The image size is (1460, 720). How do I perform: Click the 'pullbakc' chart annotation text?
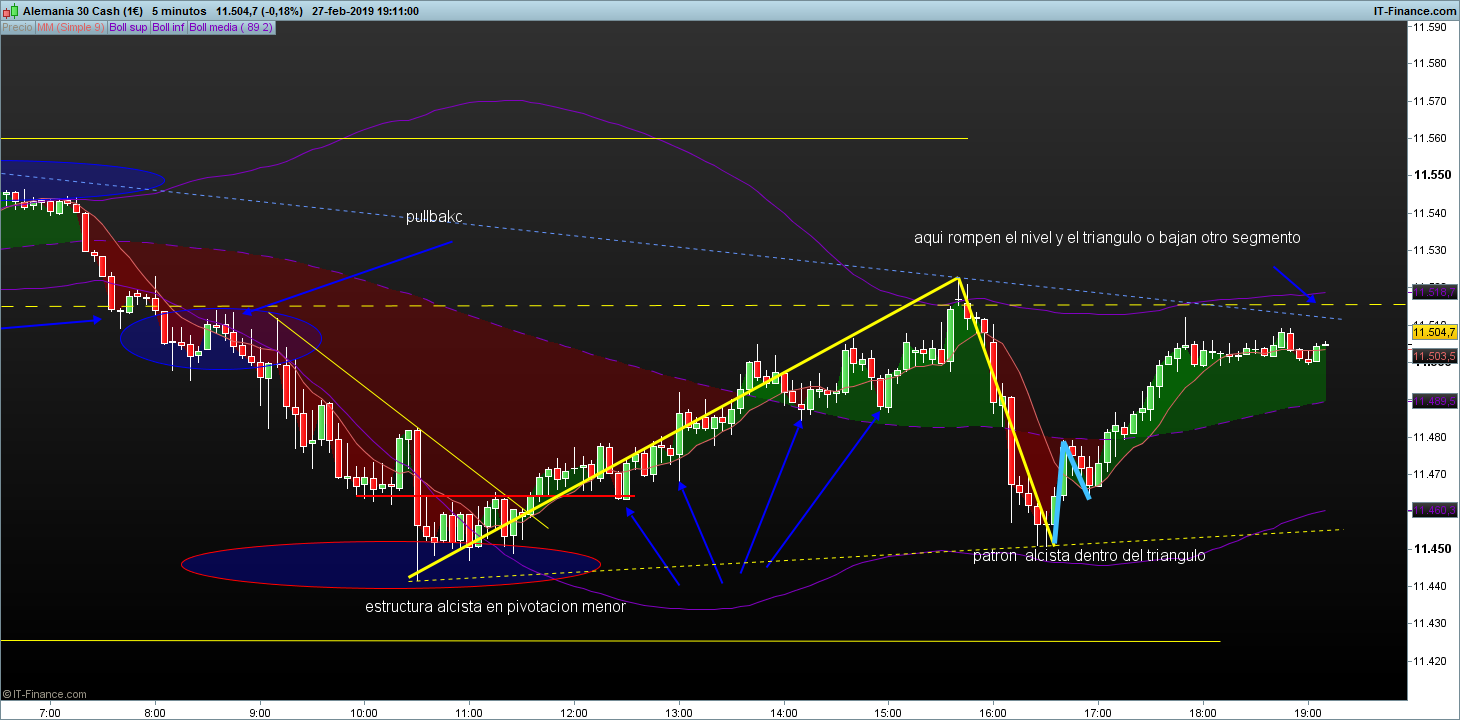pos(434,217)
